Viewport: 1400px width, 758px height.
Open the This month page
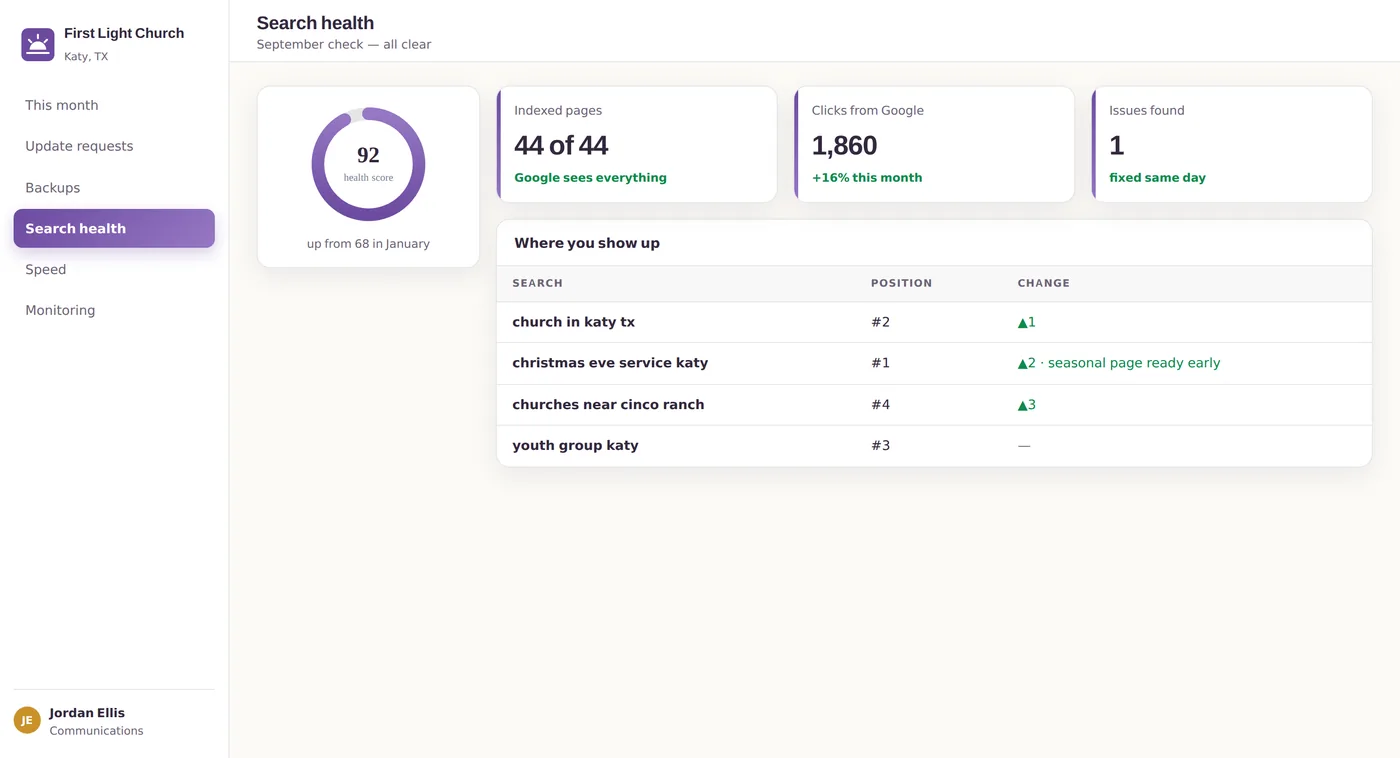coord(114,105)
